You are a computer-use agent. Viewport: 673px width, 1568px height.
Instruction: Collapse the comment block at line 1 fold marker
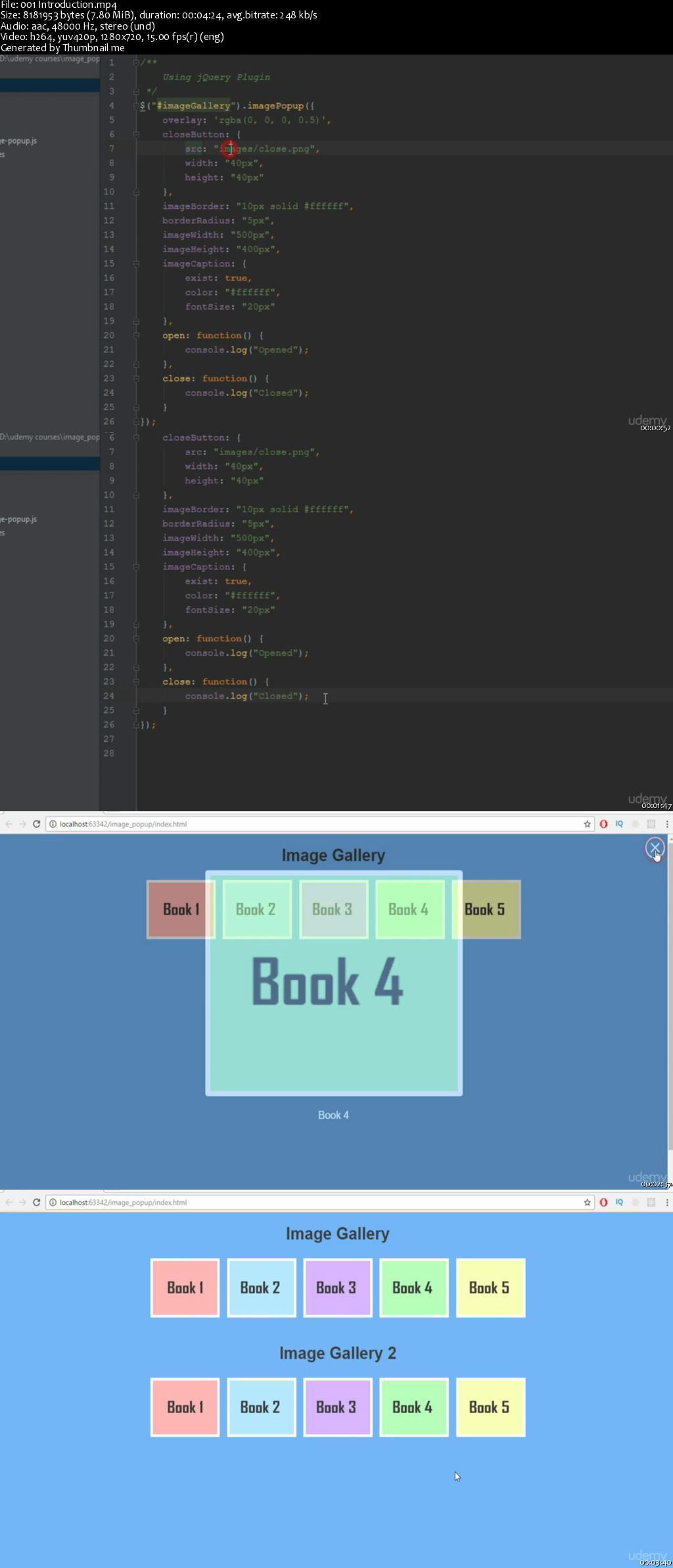coord(136,62)
